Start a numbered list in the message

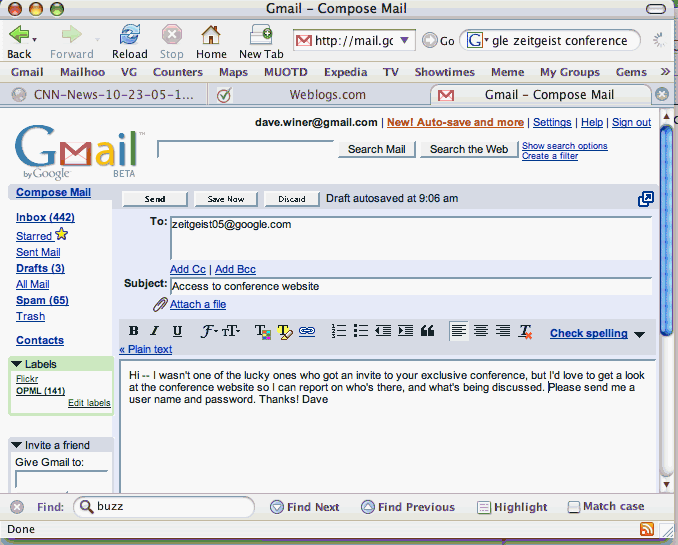coord(339,332)
